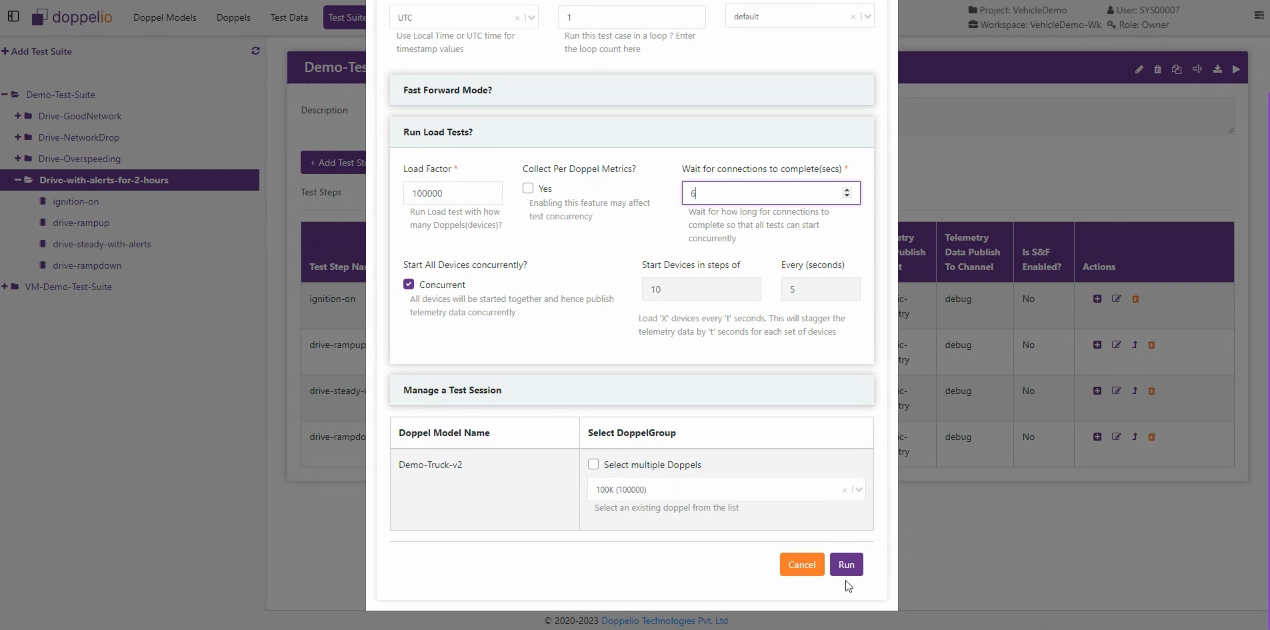Clear the 100K doppel group selection
Image resolution: width=1270 pixels, height=630 pixels.
point(844,490)
